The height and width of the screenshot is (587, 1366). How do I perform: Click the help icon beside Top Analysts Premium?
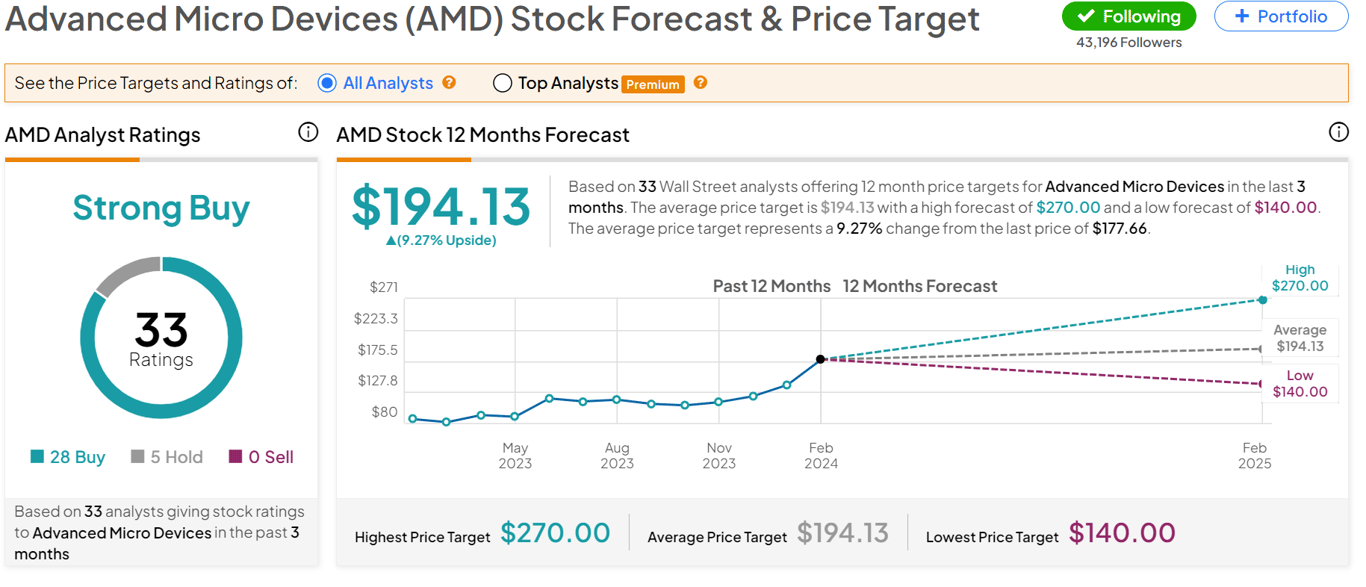coord(700,83)
